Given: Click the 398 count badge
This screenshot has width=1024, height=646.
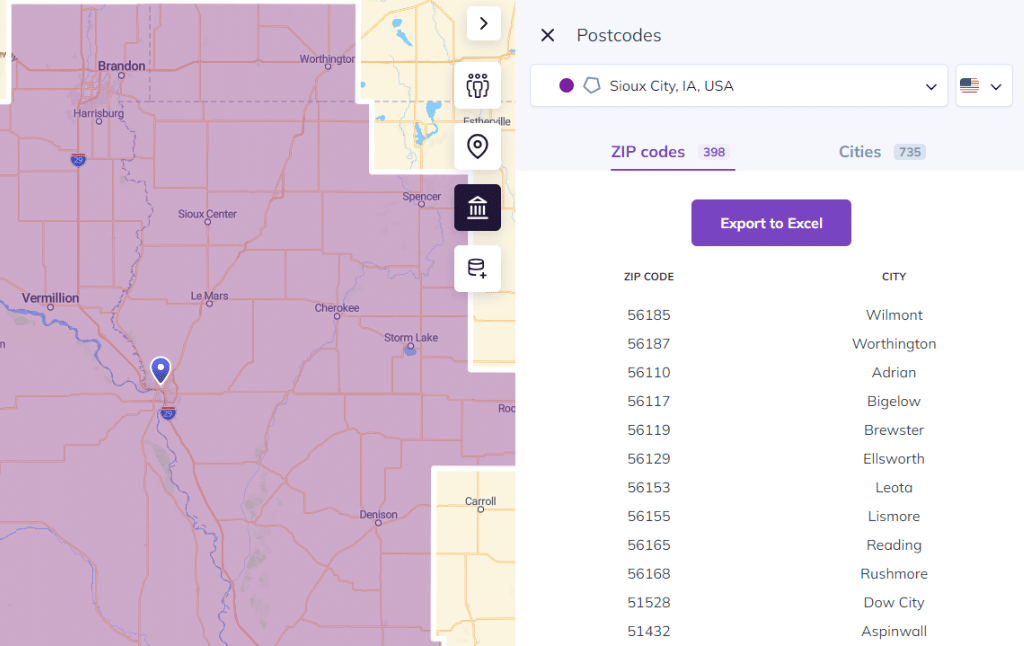Looking at the screenshot, I should point(714,152).
